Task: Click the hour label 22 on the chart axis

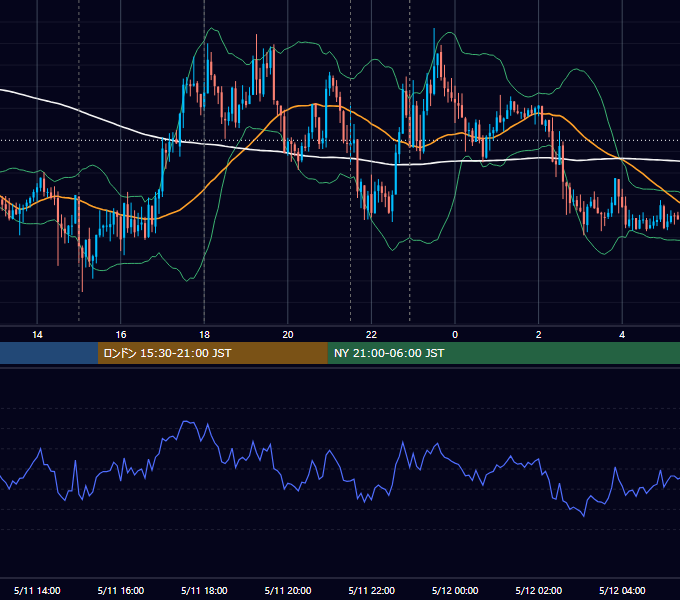Action: [x=371, y=335]
